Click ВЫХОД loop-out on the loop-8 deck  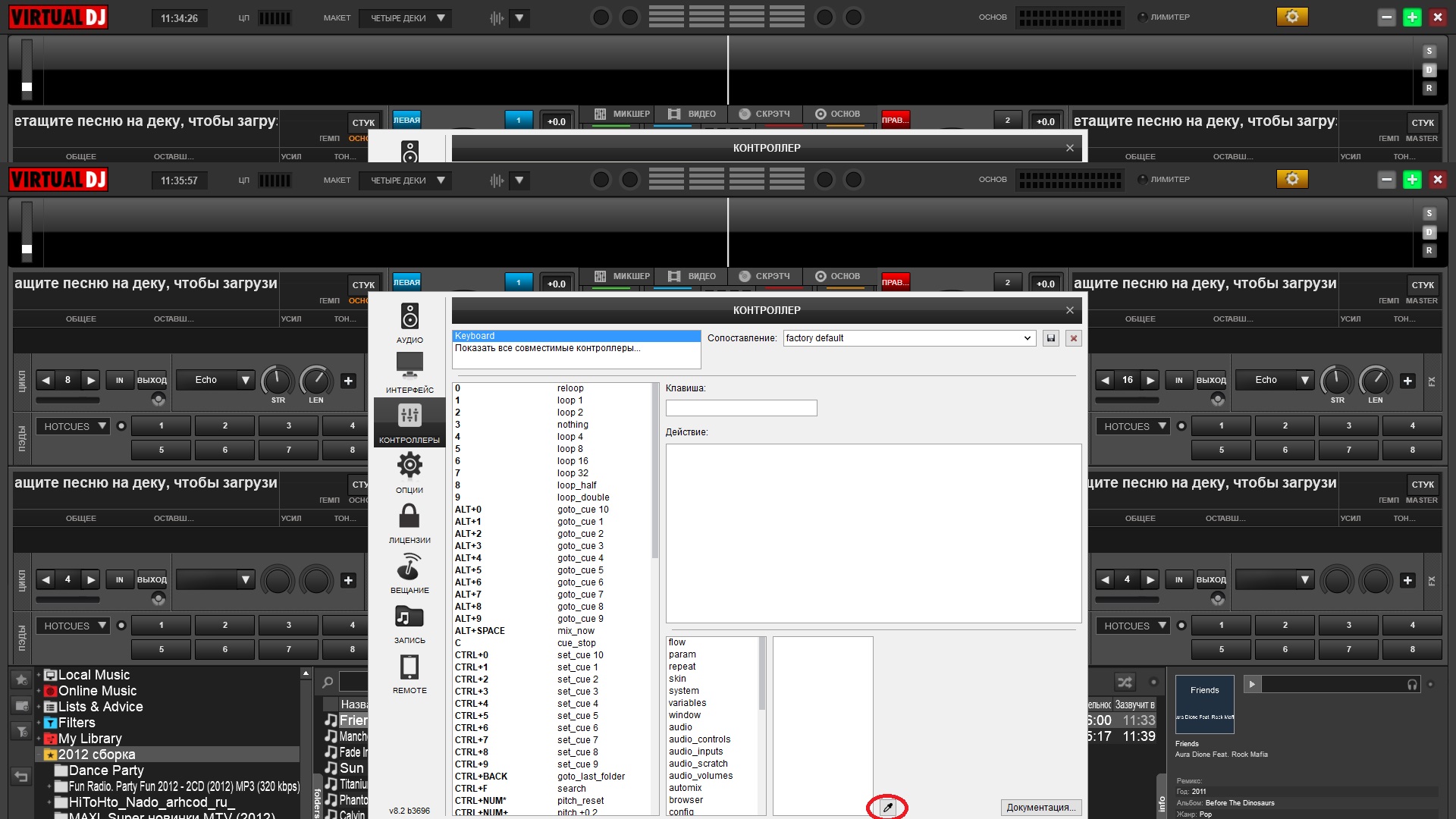(x=152, y=381)
